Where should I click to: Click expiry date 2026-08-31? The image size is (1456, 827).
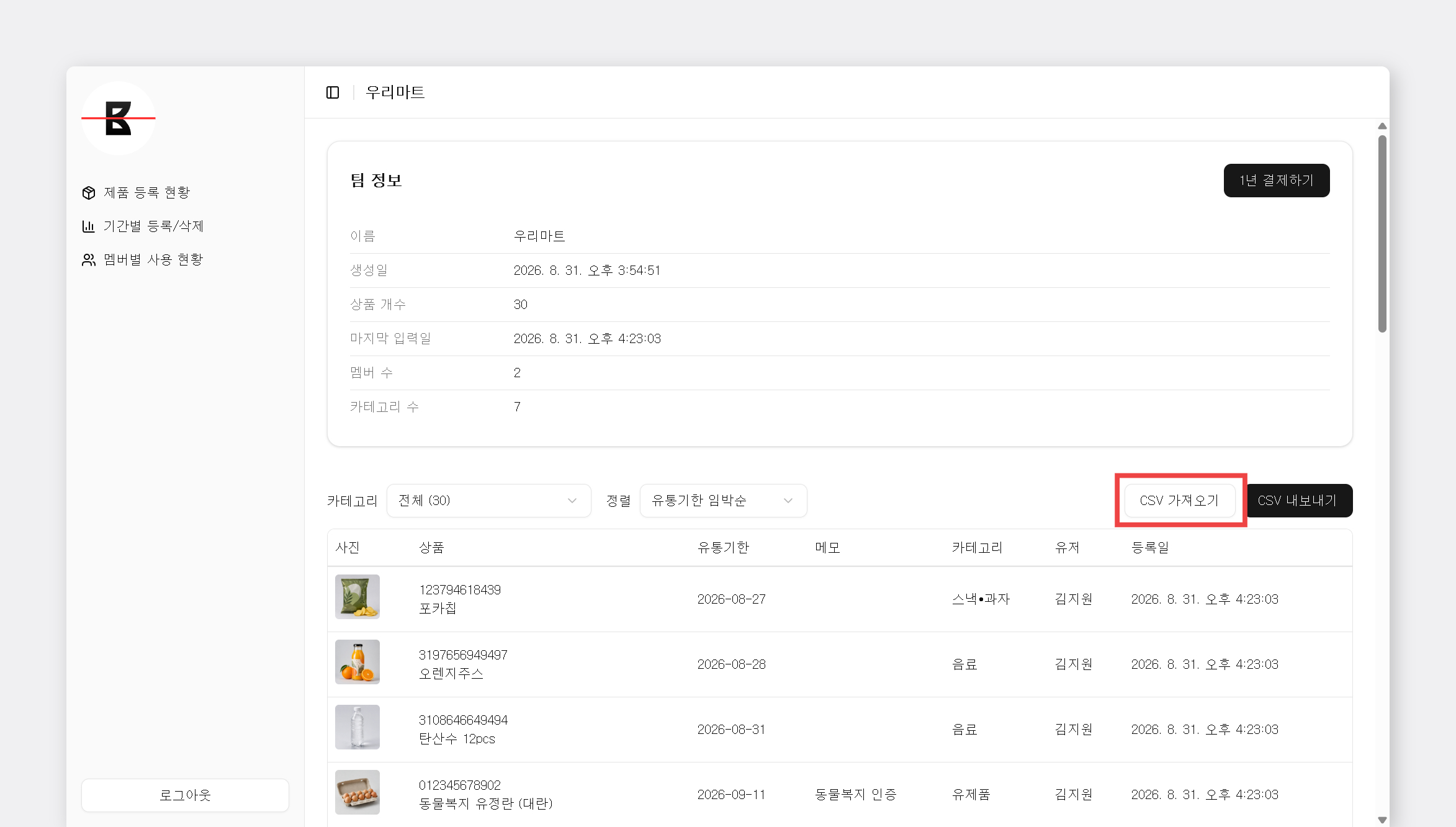731,730
